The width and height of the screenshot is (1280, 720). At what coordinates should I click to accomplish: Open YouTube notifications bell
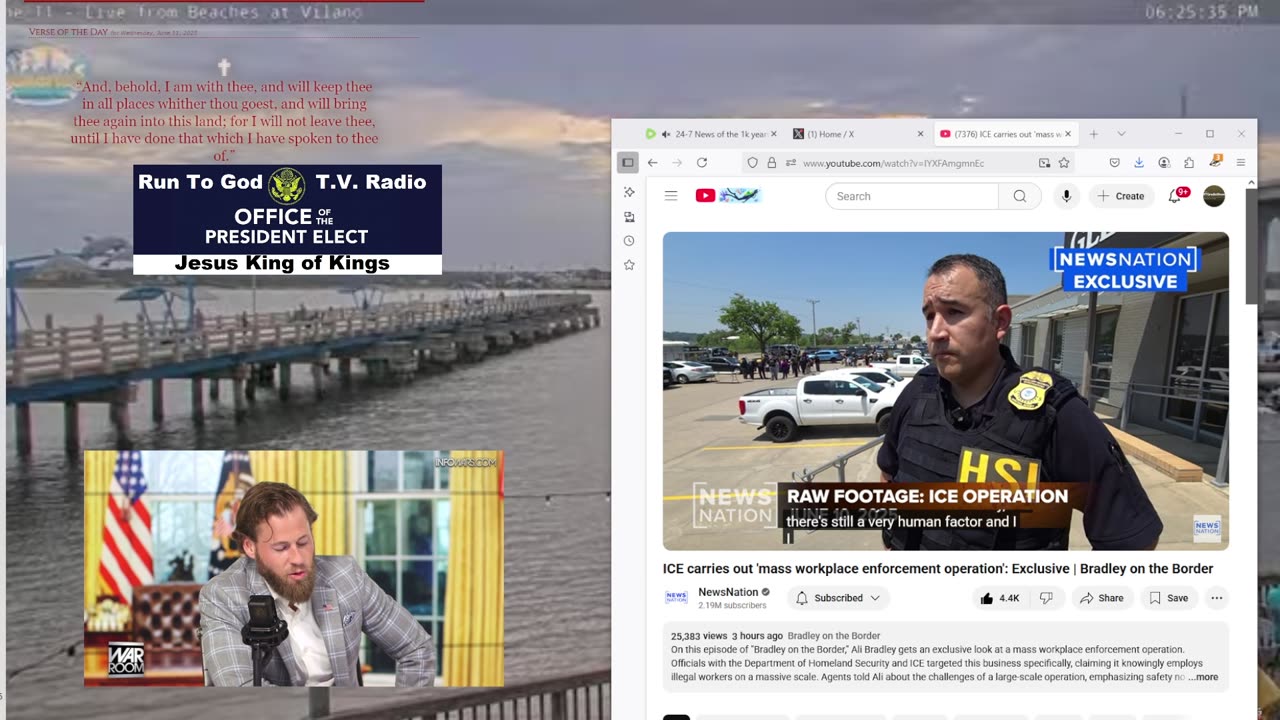pyautogui.click(x=1175, y=196)
